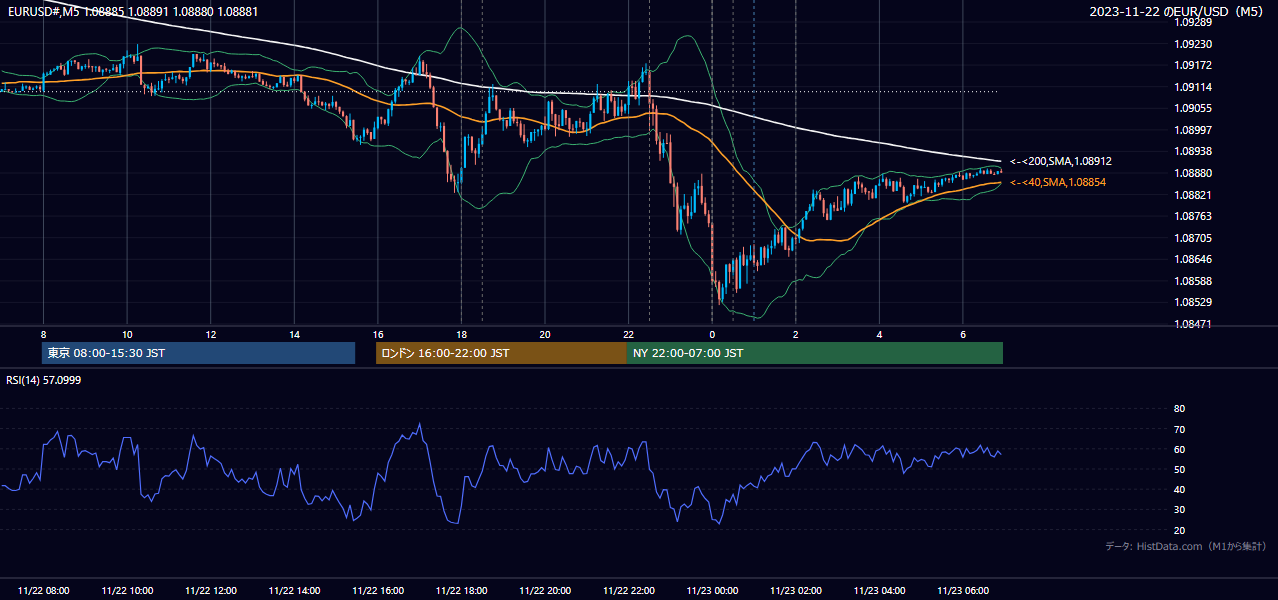Click hour label 2 under the price chart
1278x600 pixels.
(x=796, y=334)
